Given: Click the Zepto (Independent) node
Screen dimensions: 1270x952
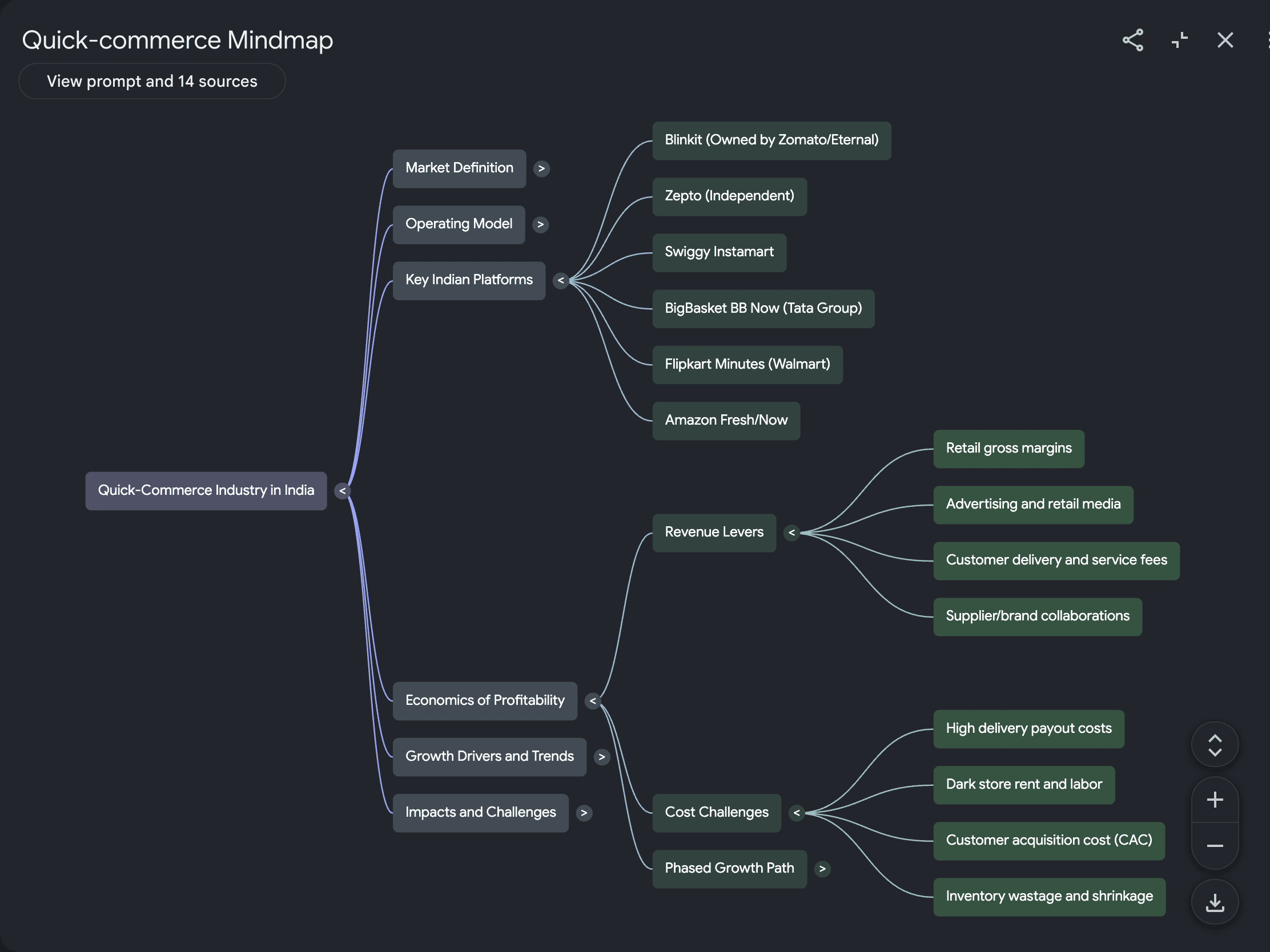Looking at the screenshot, I should pyautogui.click(x=730, y=196).
